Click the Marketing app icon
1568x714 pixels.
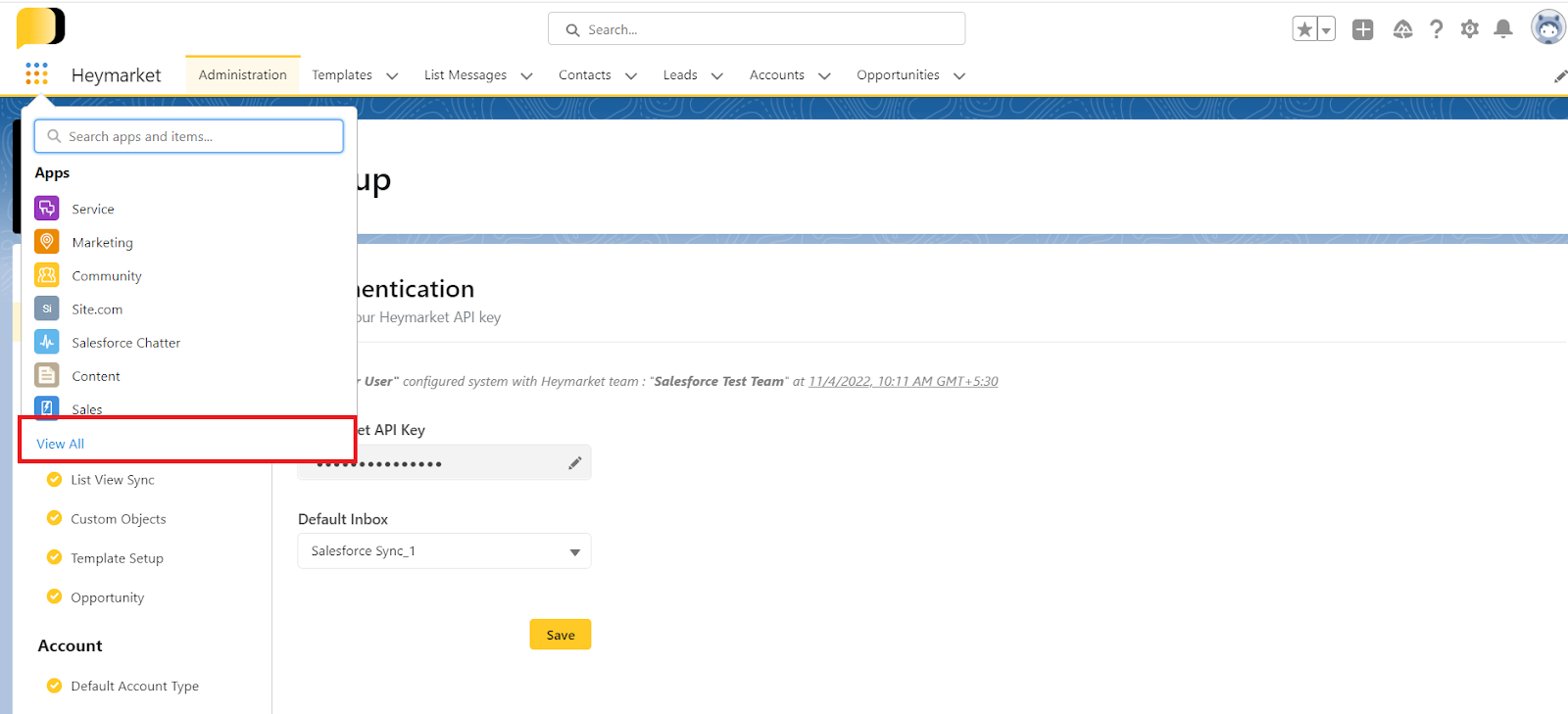(47, 242)
